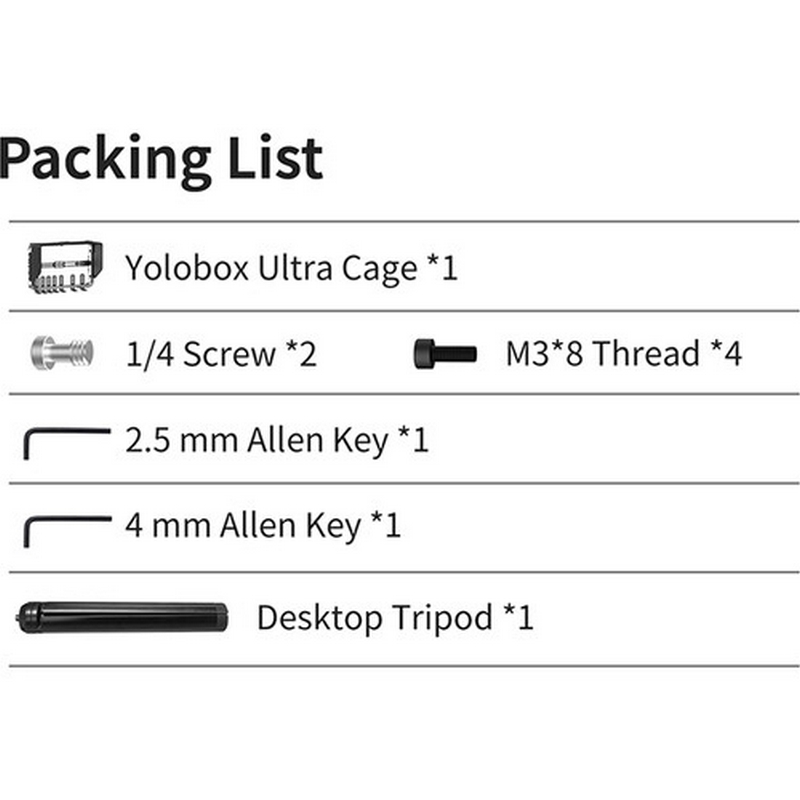
Task: Select the black desktop tripod image
Action: coord(123,616)
